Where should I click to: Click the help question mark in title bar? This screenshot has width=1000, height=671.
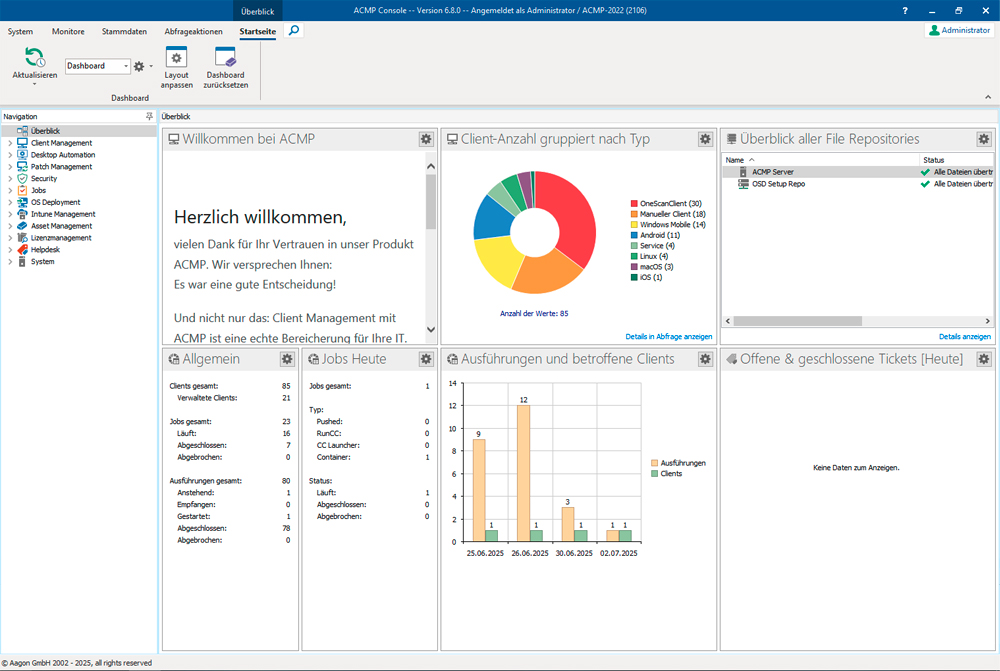pyautogui.click(x=905, y=10)
